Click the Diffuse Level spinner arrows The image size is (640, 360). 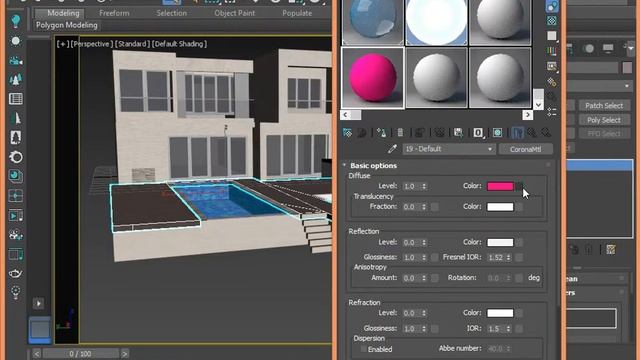click(x=424, y=186)
